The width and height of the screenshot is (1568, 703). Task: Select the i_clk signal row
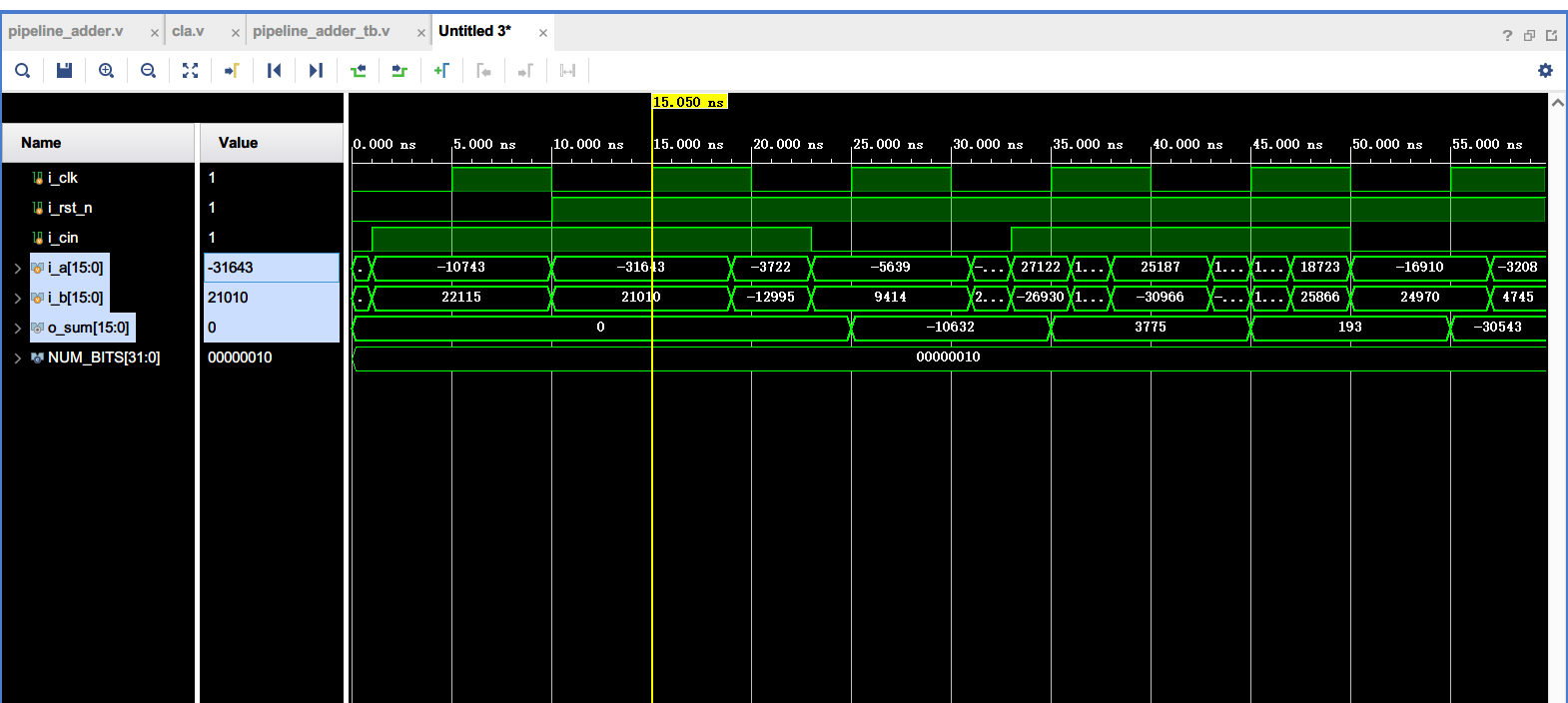(x=63, y=178)
